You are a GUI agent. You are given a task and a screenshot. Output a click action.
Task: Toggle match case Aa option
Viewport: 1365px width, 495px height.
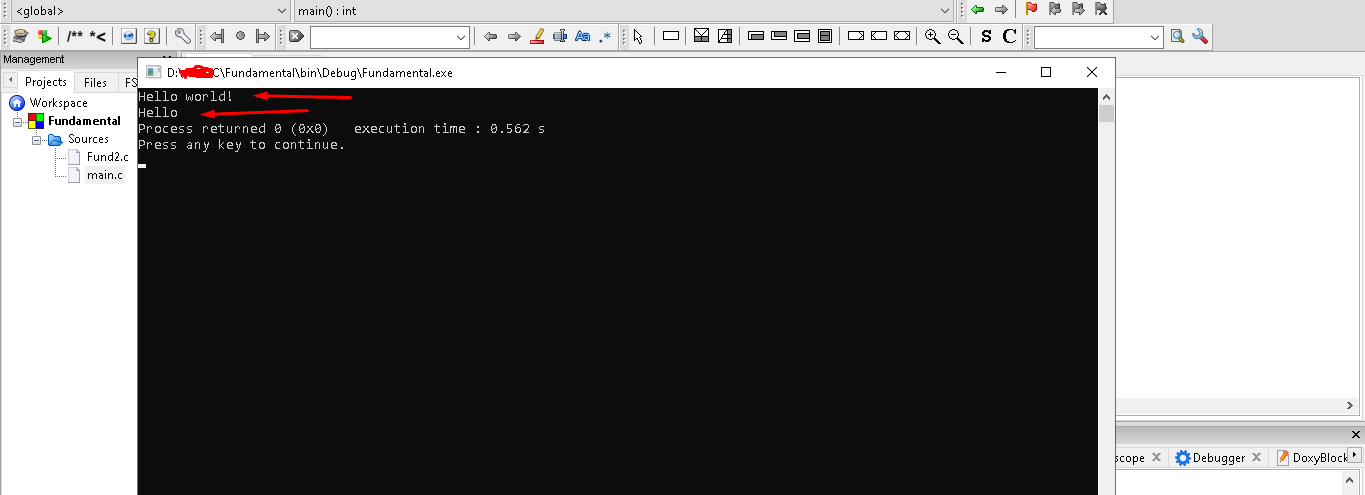point(582,37)
